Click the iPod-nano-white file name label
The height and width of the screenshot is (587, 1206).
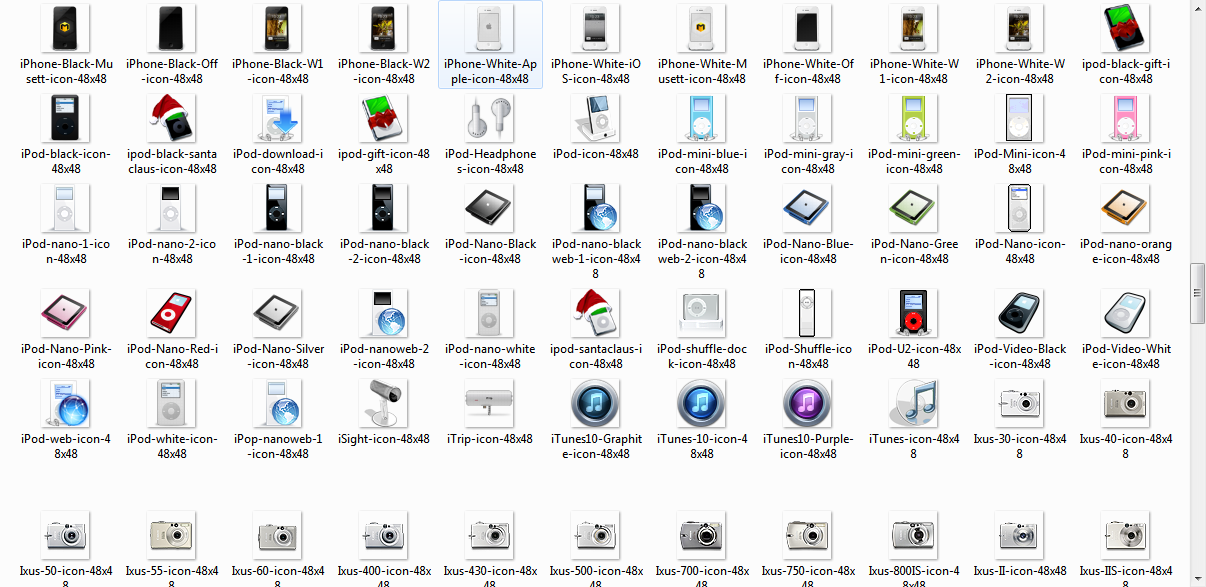490,356
